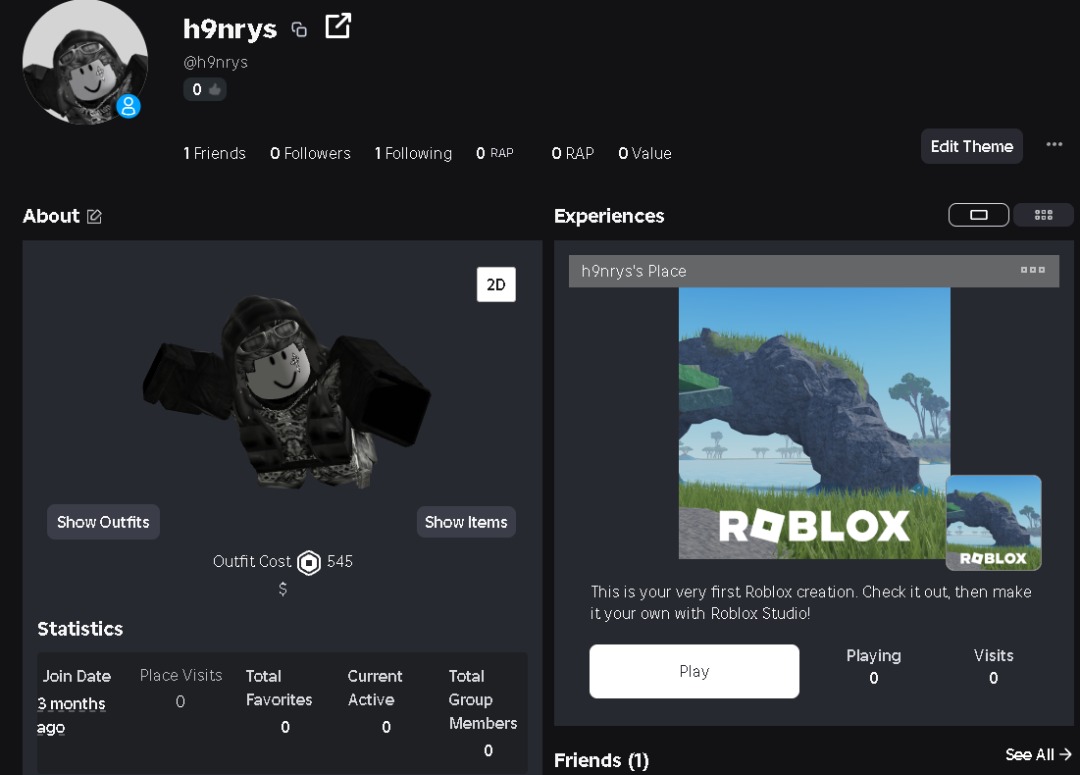Open the h9nrys's Place game thumbnail

pos(813,422)
